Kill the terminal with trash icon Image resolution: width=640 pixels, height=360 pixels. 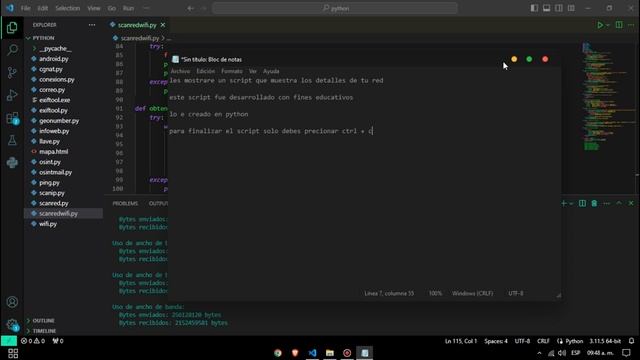pyautogui.click(x=594, y=203)
